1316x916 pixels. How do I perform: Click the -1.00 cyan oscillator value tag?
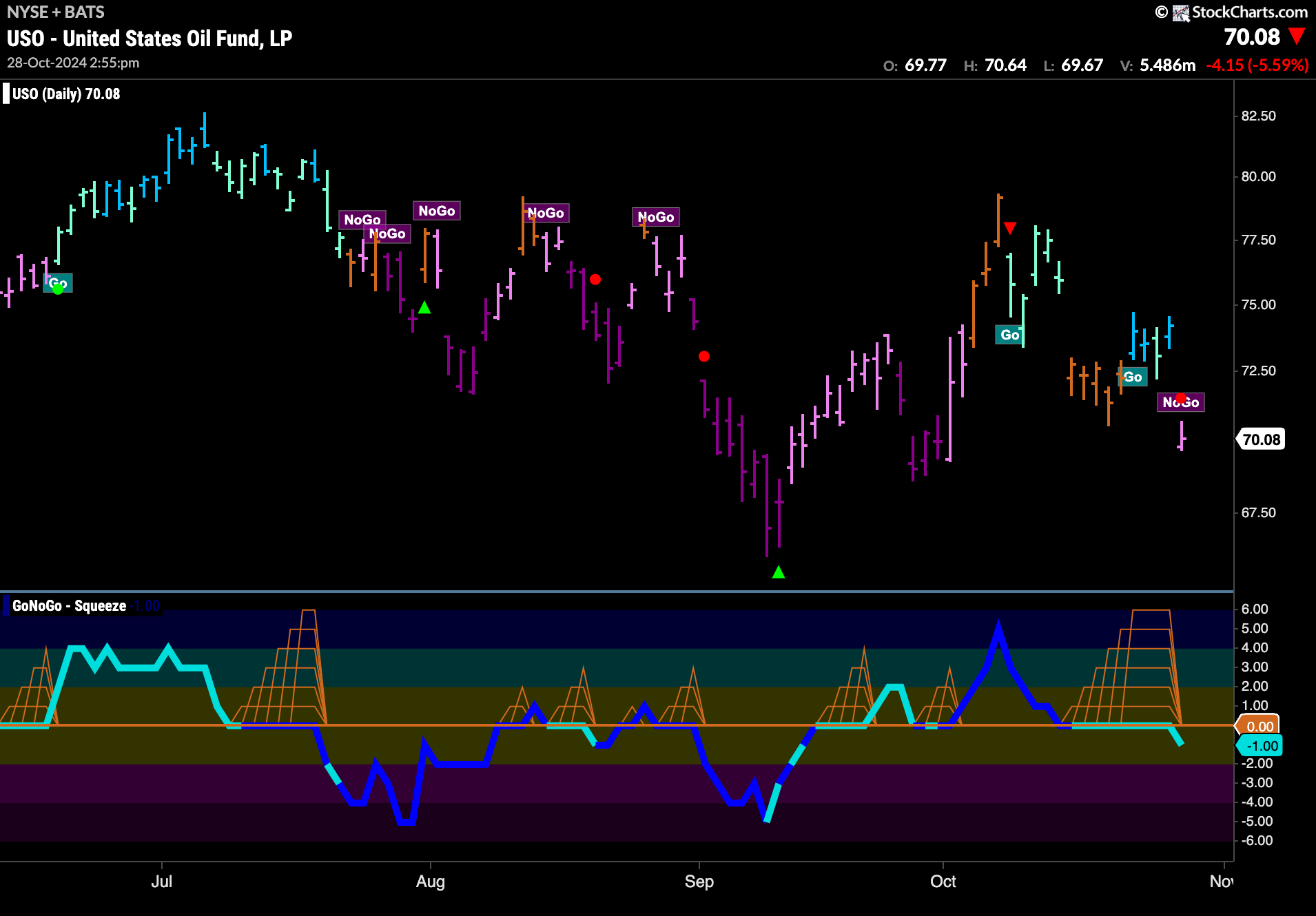1261,746
